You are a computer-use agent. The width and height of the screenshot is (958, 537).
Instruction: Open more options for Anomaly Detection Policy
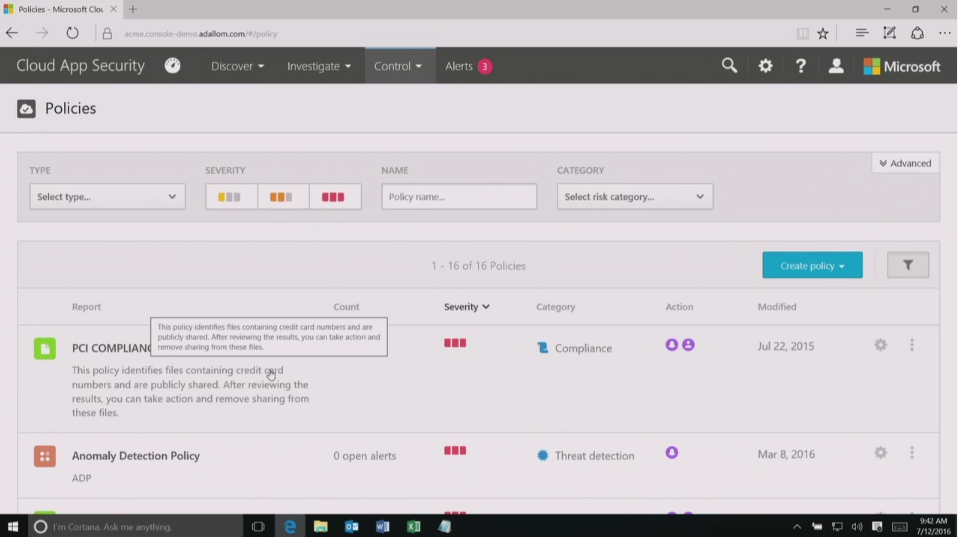click(x=911, y=453)
